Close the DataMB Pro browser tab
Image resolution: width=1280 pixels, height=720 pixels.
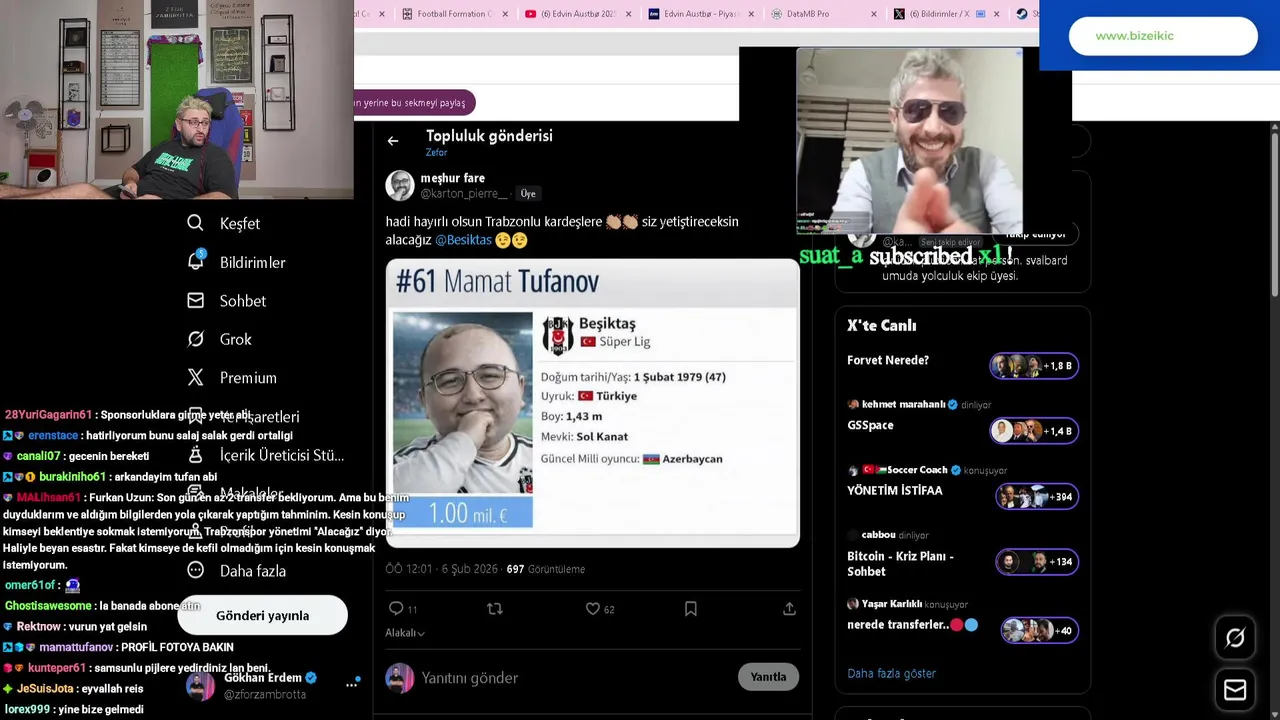(x=874, y=14)
